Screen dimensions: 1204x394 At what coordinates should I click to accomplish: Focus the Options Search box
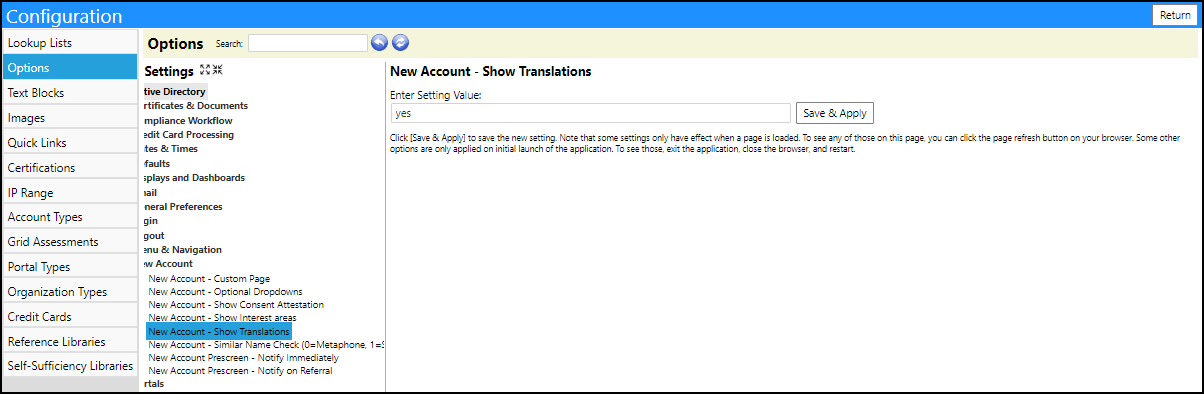tap(308, 43)
